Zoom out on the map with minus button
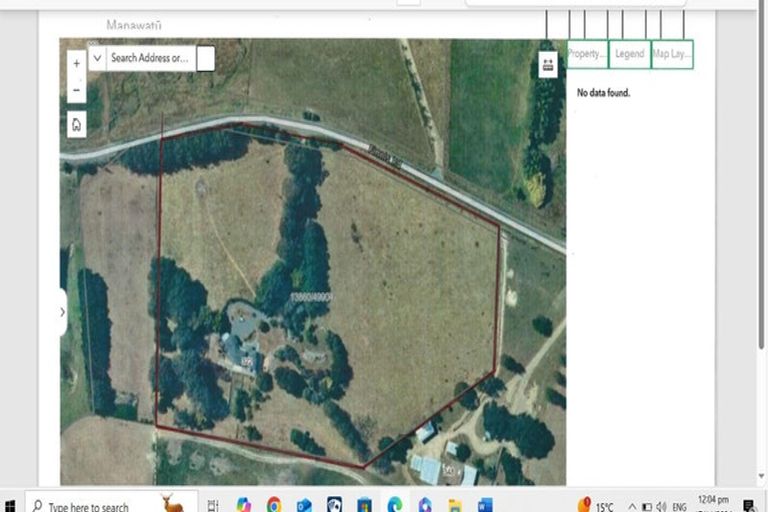Viewport: 768px width, 512px height. point(77,90)
